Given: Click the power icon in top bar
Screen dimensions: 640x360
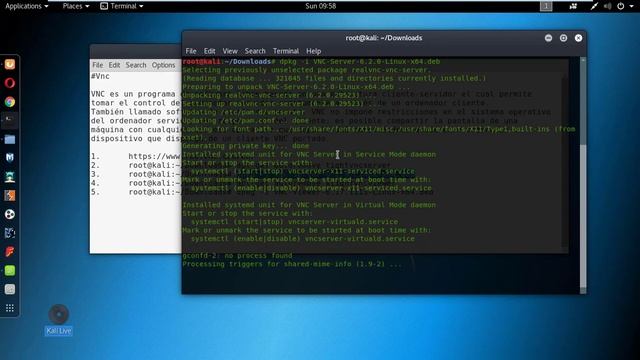Looking at the screenshot, I should click(x=620, y=6).
